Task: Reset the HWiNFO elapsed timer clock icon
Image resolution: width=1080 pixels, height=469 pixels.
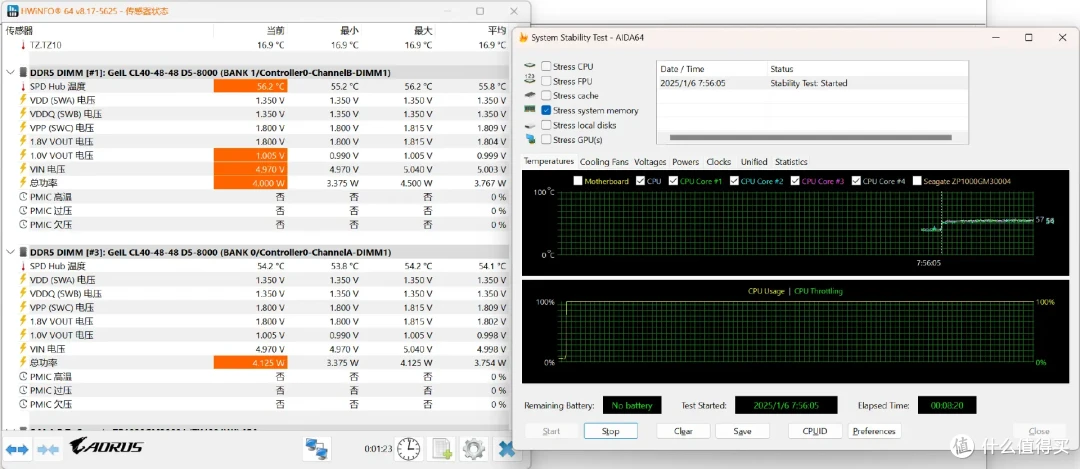Action: pos(408,449)
